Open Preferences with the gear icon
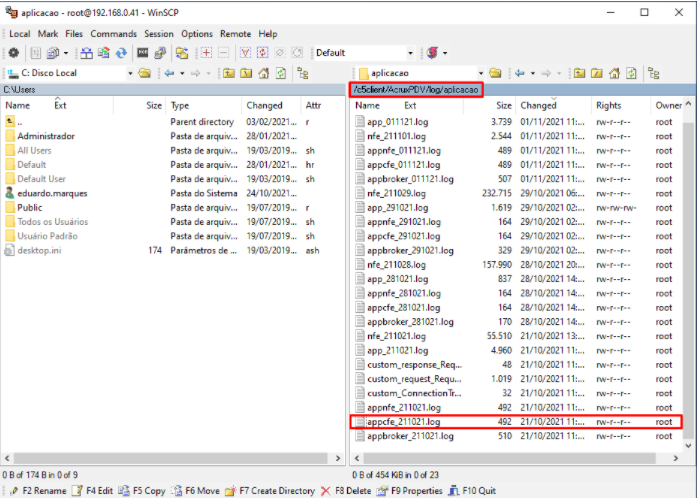The width and height of the screenshot is (699, 498). pos(14,53)
